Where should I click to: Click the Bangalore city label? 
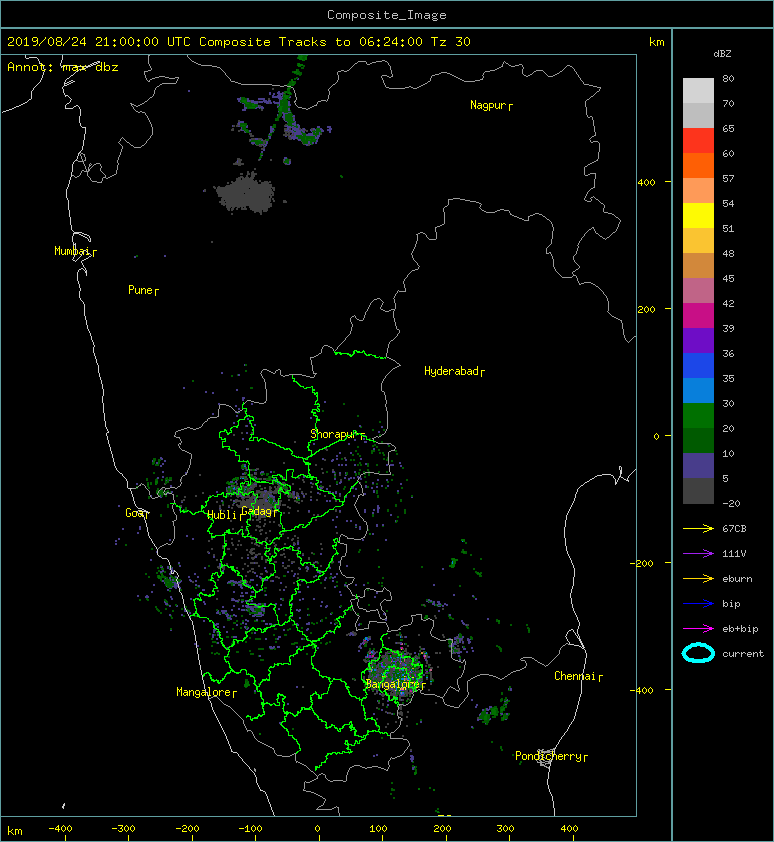(x=393, y=684)
